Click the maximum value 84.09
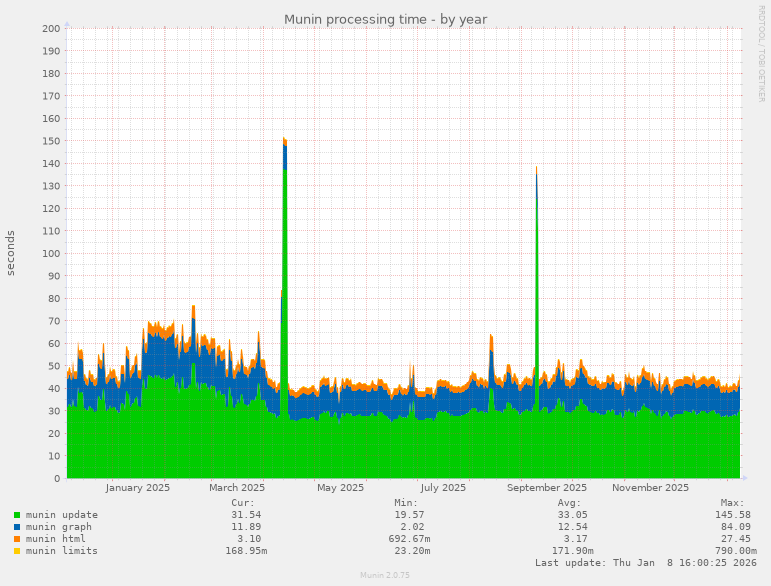The image size is (771, 586). click(736, 527)
